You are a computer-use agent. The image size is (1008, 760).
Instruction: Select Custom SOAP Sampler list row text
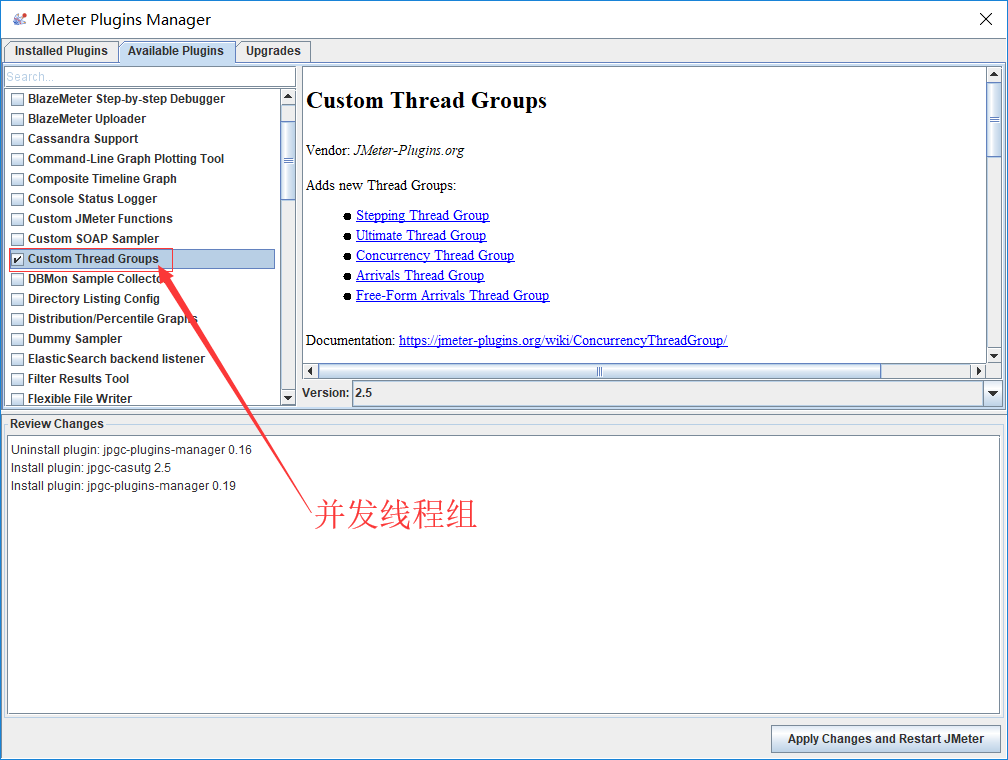pyautogui.click(x=93, y=239)
